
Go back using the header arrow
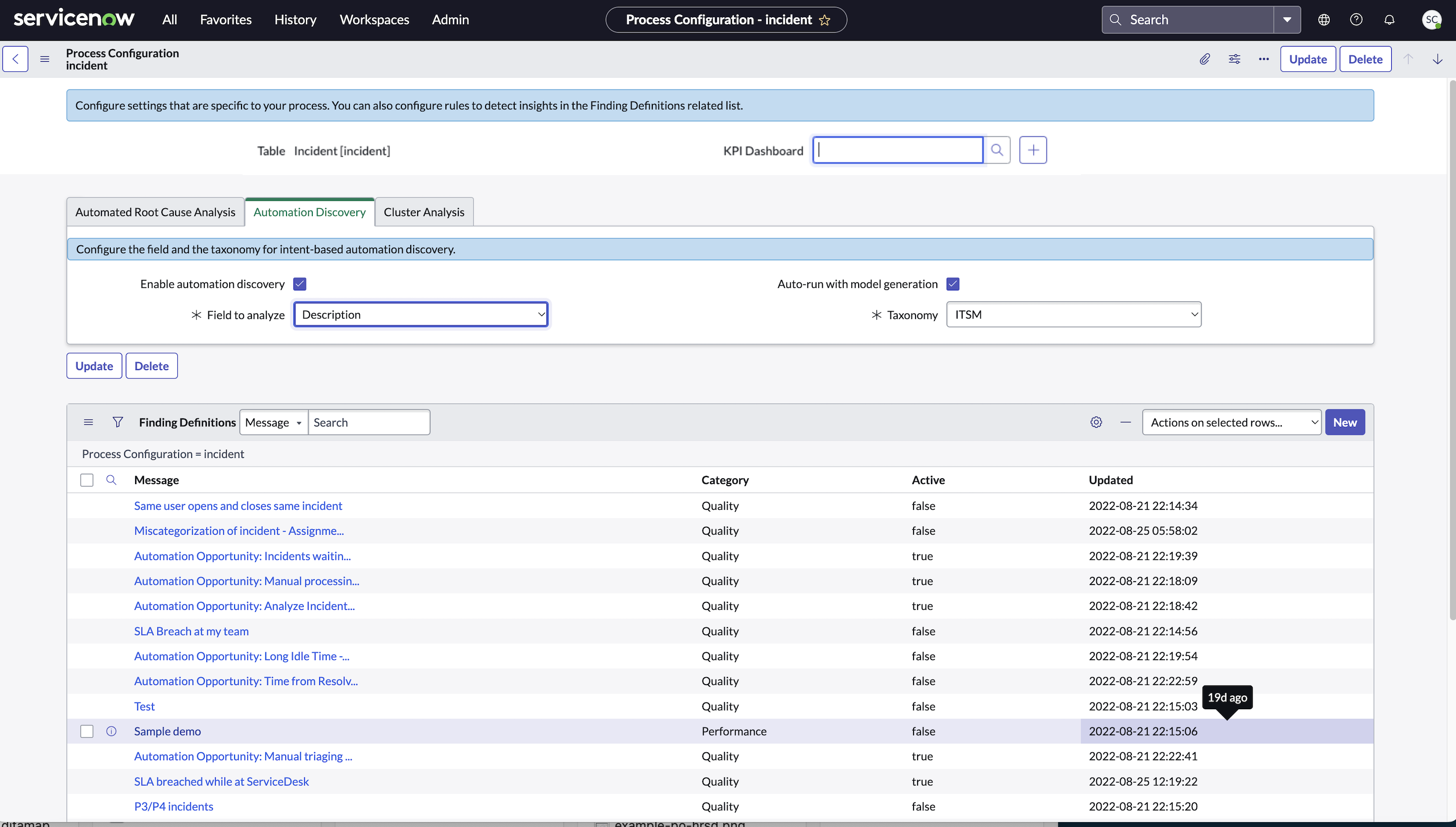[15, 59]
